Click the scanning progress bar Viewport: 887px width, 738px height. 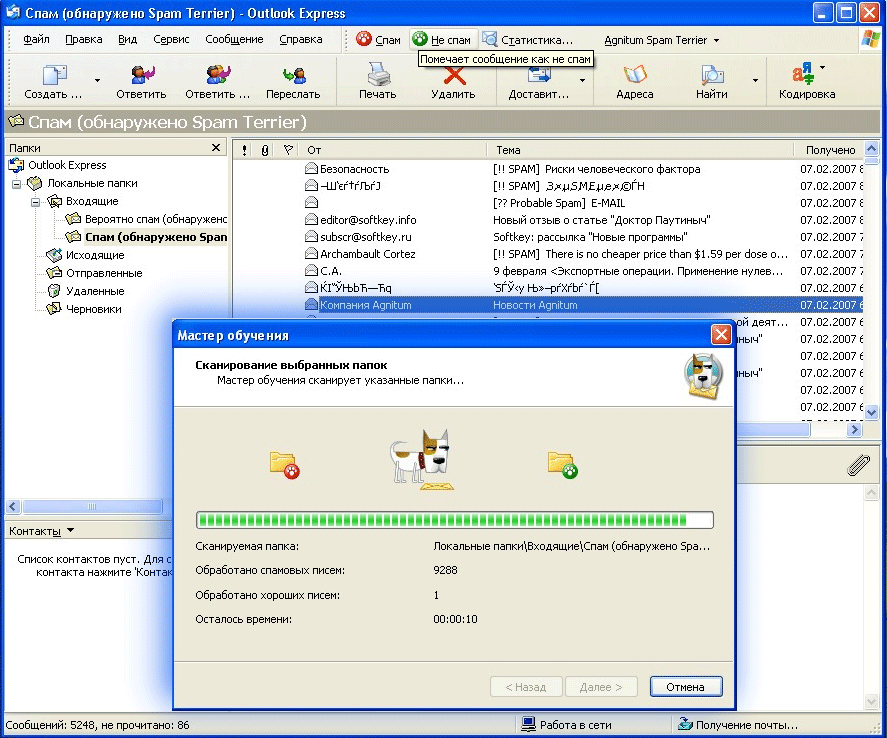455,520
